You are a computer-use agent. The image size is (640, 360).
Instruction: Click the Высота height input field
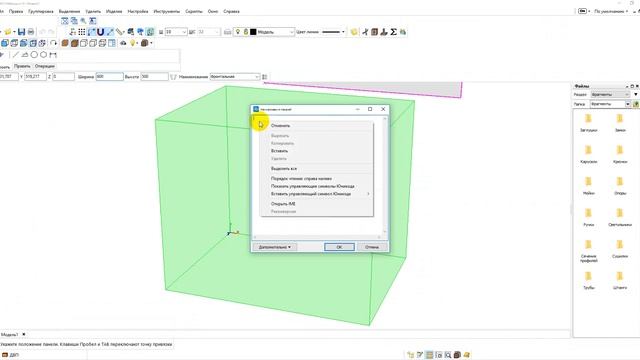point(154,76)
